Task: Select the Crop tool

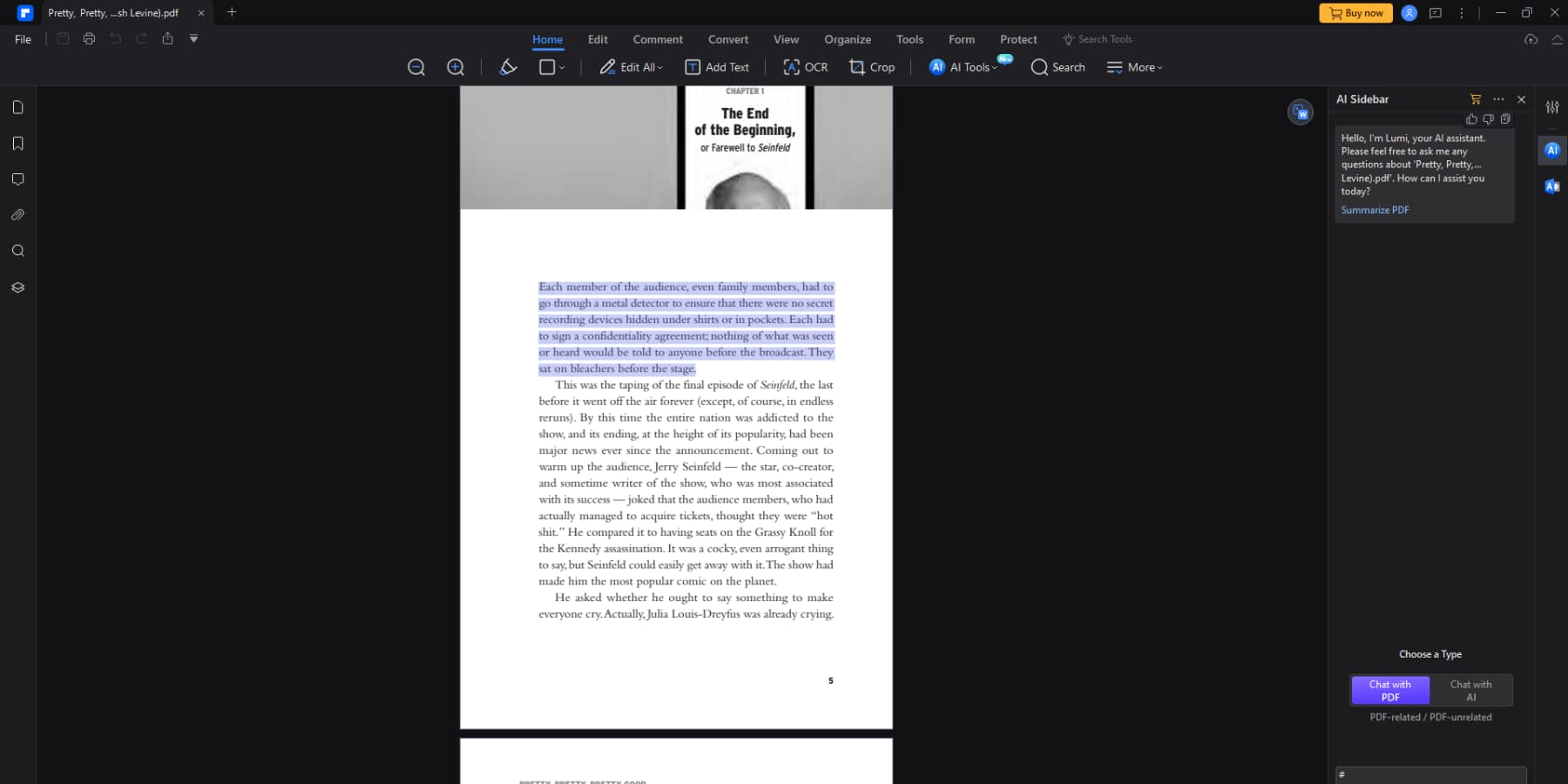Action: [870, 67]
